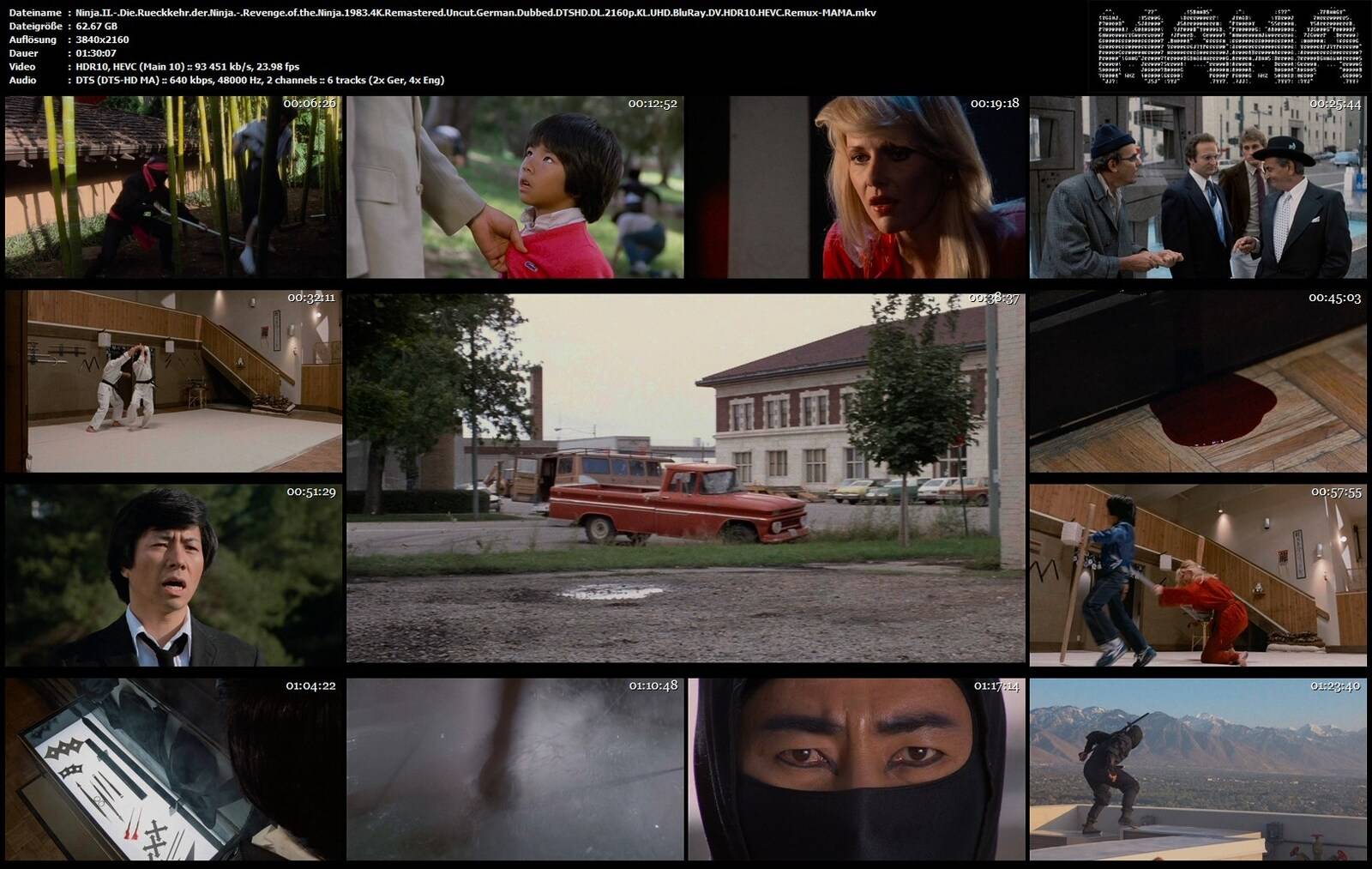Select the file size value "62.67 GB"
Image resolution: width=1372 pixels, height=869 pixels.
[x=97, y=27]
